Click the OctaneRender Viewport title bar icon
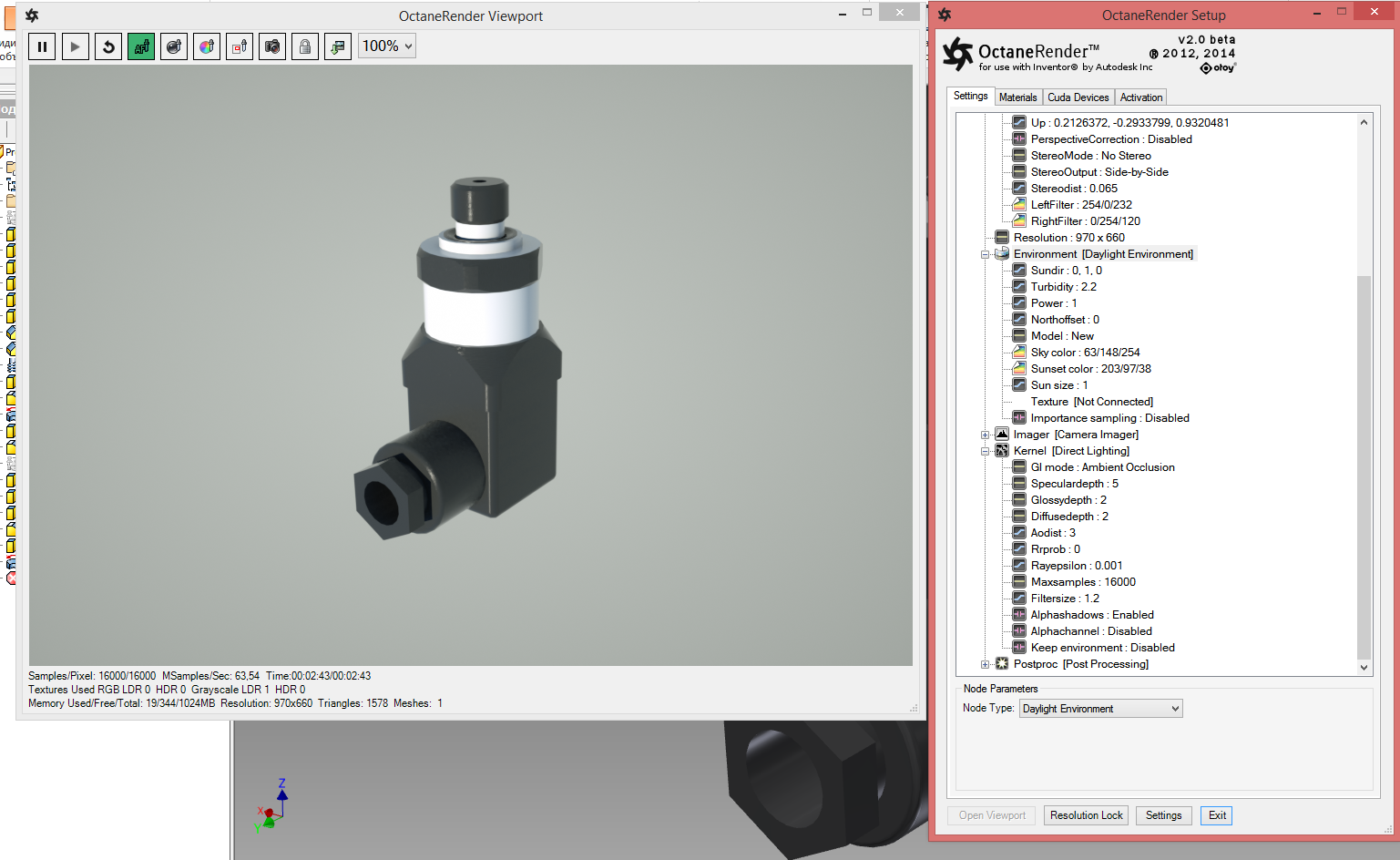1400x860 pixels. tap(32, 15)
